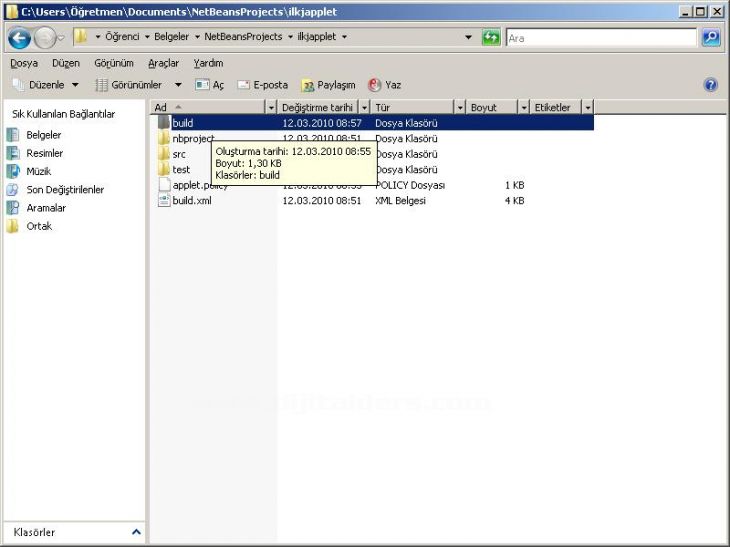Click the Paylaşım toolbar button
The height and width of the screenshot is (547, 730).
[x=328, y=85]
